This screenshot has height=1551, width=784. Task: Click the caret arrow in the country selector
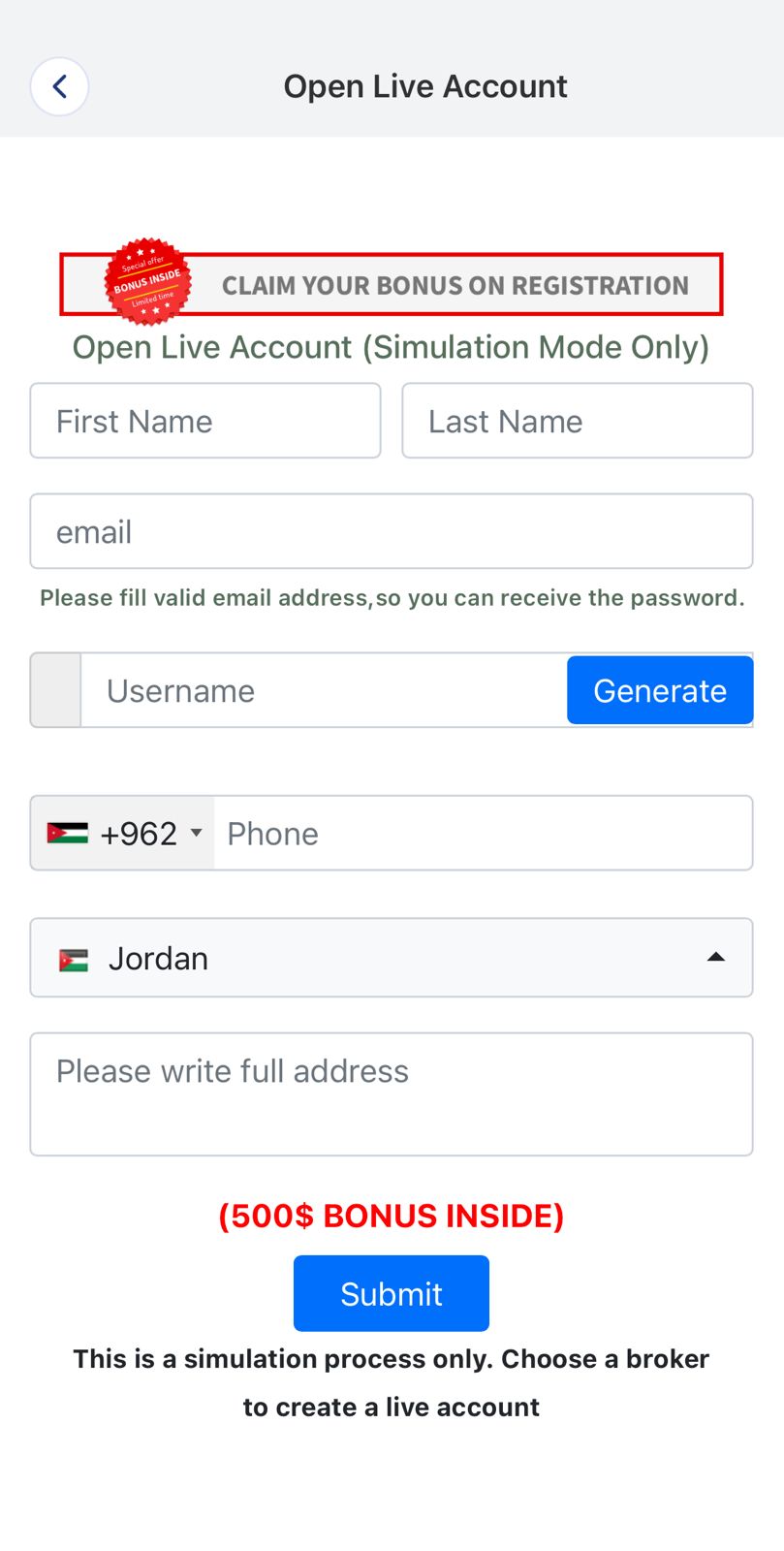pos(716,958)
